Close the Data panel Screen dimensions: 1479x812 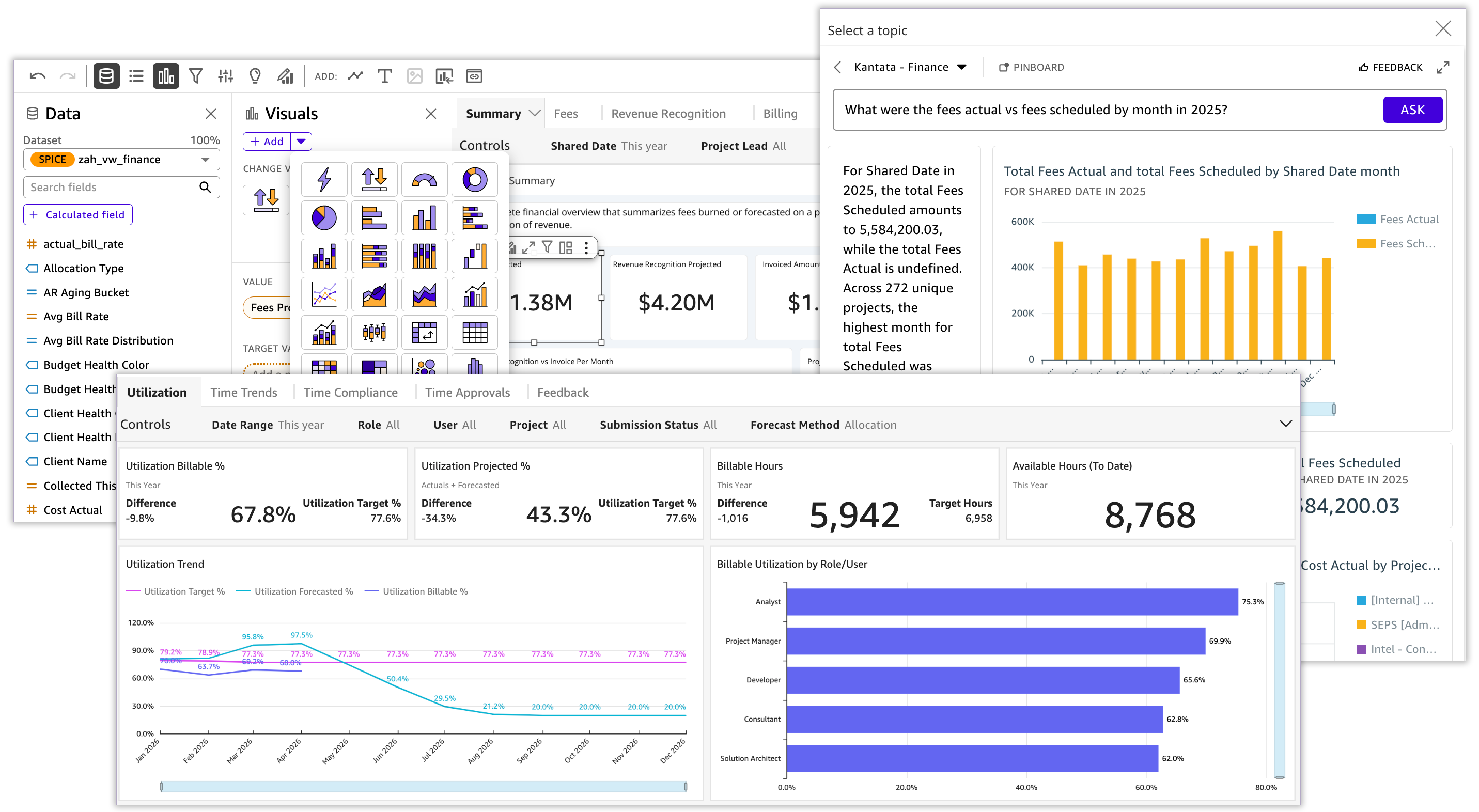[x=211, y=114]
